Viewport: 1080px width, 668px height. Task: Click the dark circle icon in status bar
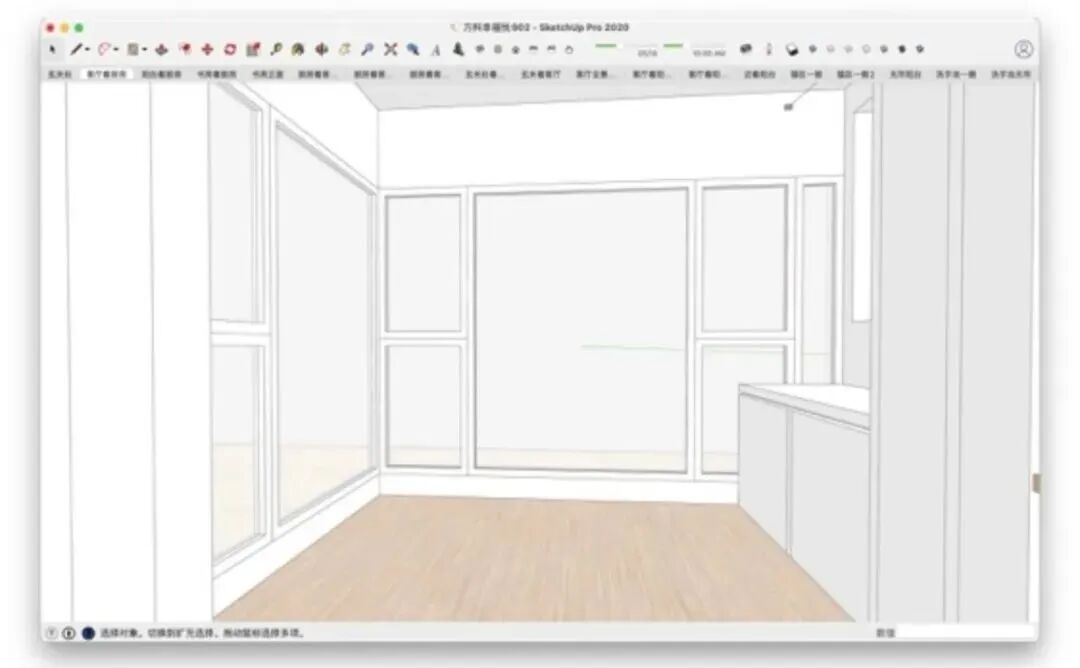87,633
